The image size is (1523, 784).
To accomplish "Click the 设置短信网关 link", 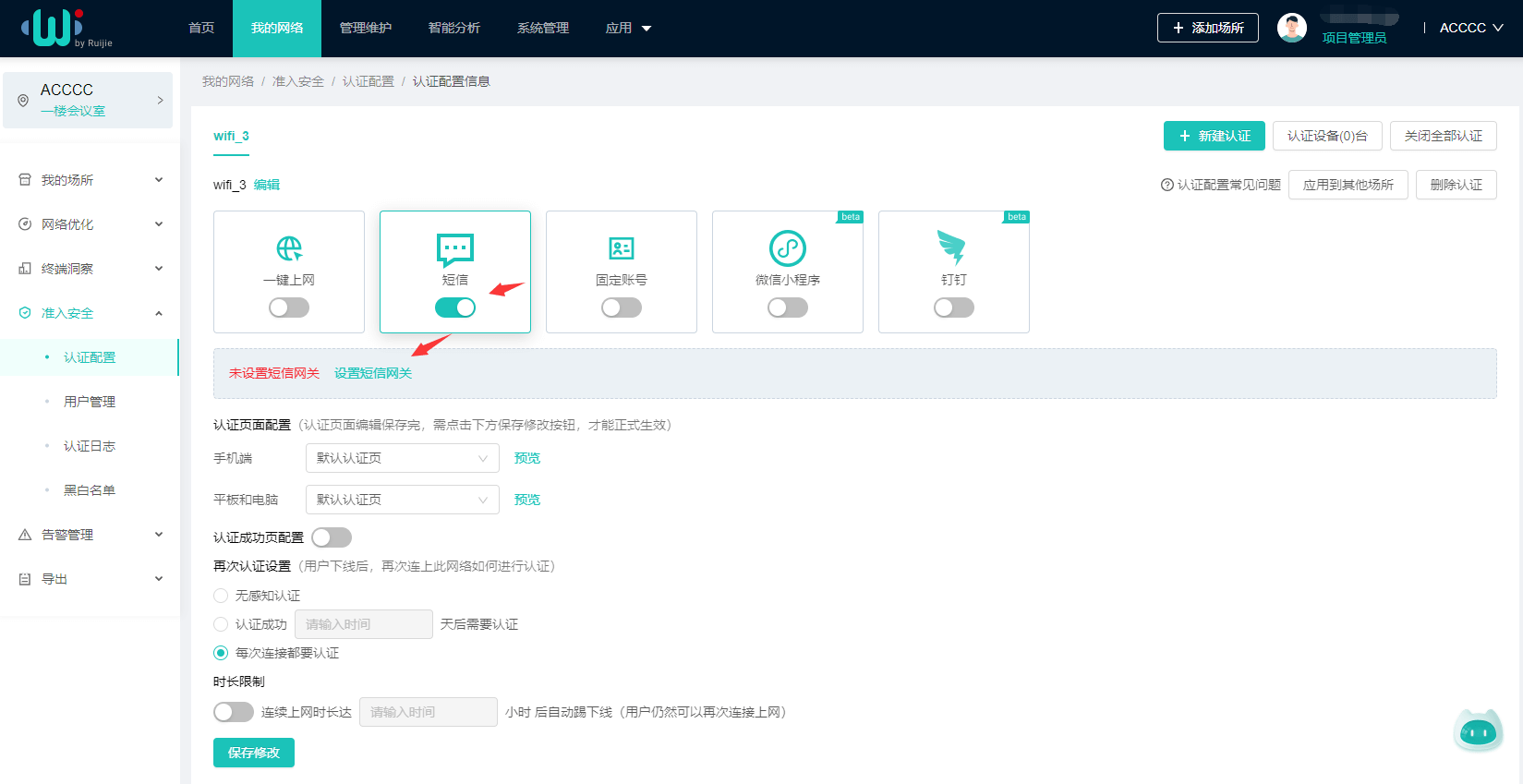I will coord(373,373).
